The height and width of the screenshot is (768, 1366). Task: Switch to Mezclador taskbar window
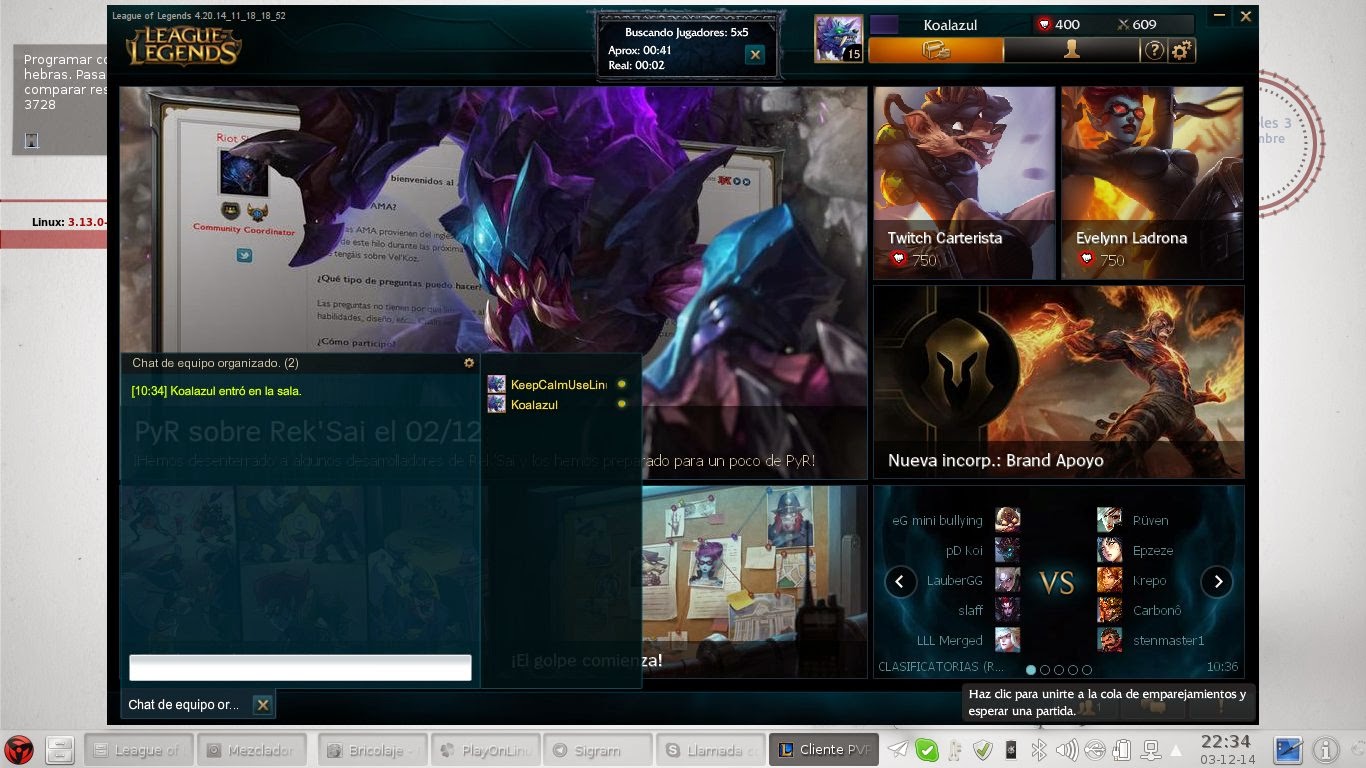tap(252, 749)
